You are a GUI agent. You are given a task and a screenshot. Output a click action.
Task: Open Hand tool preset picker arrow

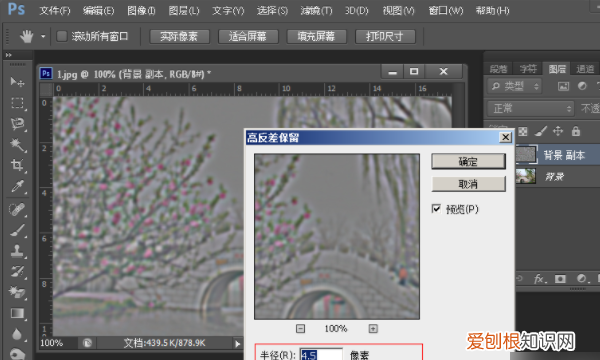[x=43, y=37]
